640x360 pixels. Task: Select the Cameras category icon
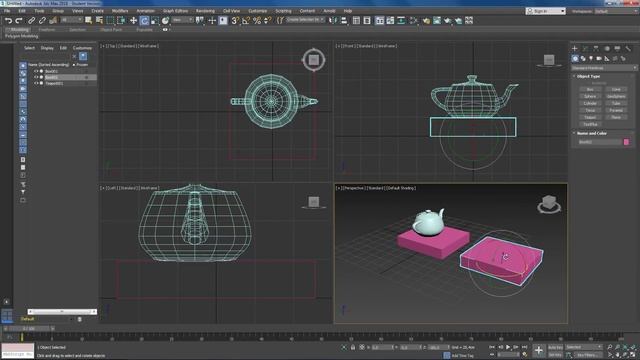coord(599,59)
